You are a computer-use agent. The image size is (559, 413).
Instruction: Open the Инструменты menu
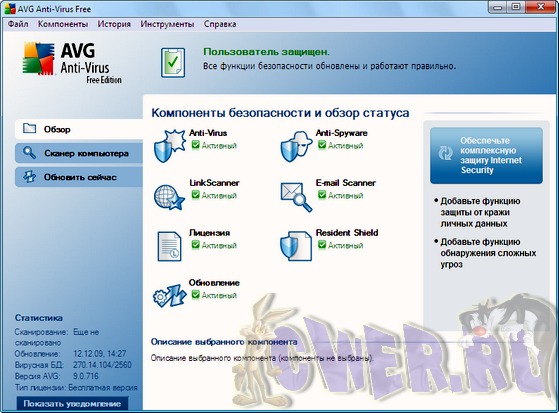[167, 24]
